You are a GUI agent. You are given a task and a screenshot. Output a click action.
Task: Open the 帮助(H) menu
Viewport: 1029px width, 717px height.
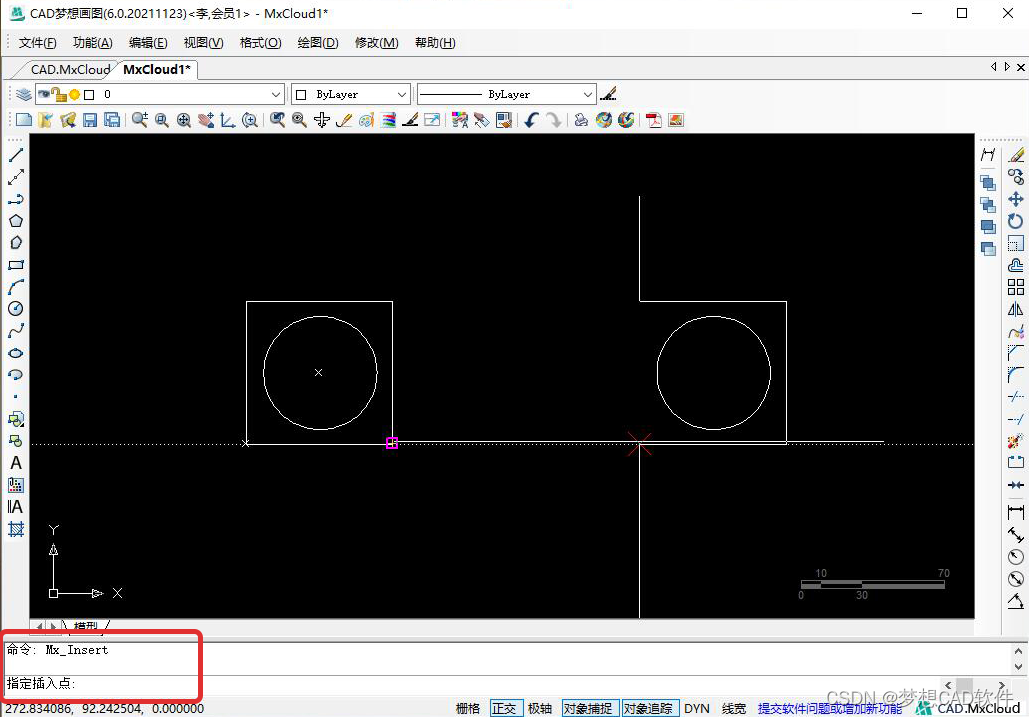pos(435,43)
